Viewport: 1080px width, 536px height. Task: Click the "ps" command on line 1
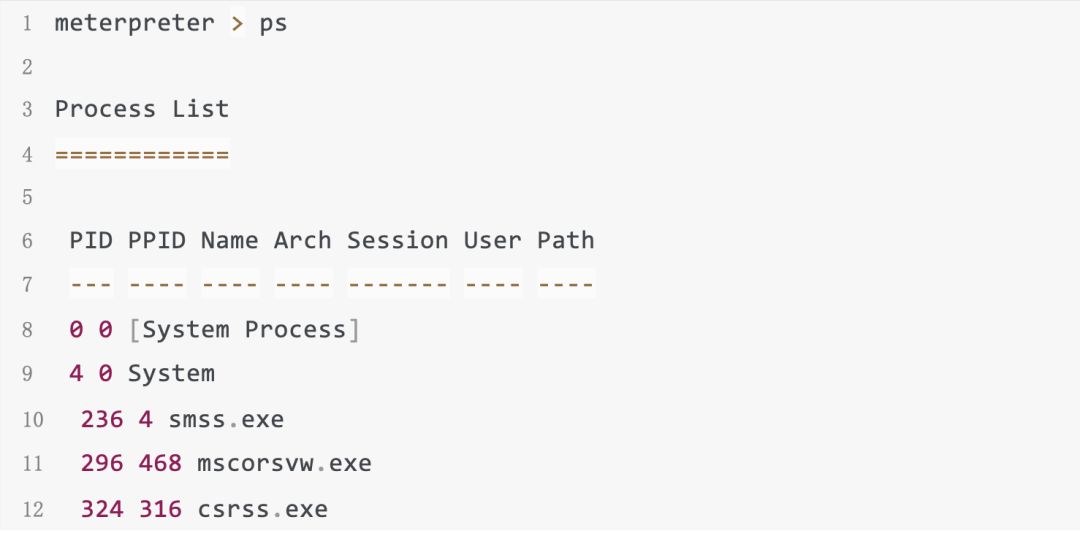(273, 23)
